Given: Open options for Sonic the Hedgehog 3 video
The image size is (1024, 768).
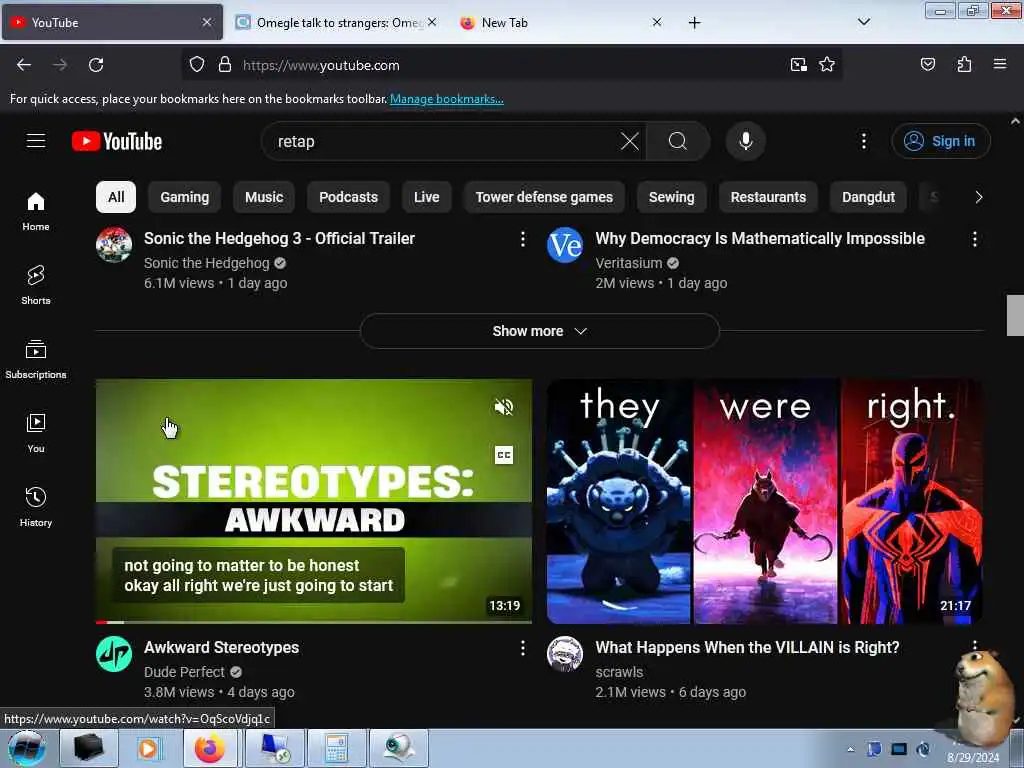Looking at the screenshot, I should (522, 239).
